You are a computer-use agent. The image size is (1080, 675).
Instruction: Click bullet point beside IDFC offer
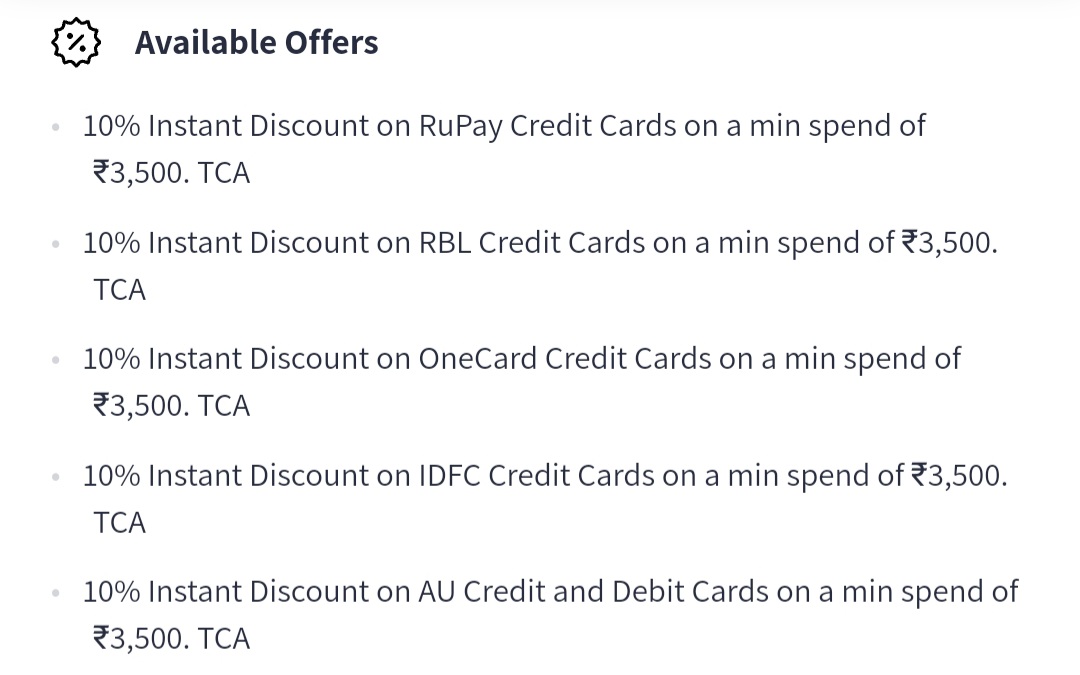tap(56, 476)
